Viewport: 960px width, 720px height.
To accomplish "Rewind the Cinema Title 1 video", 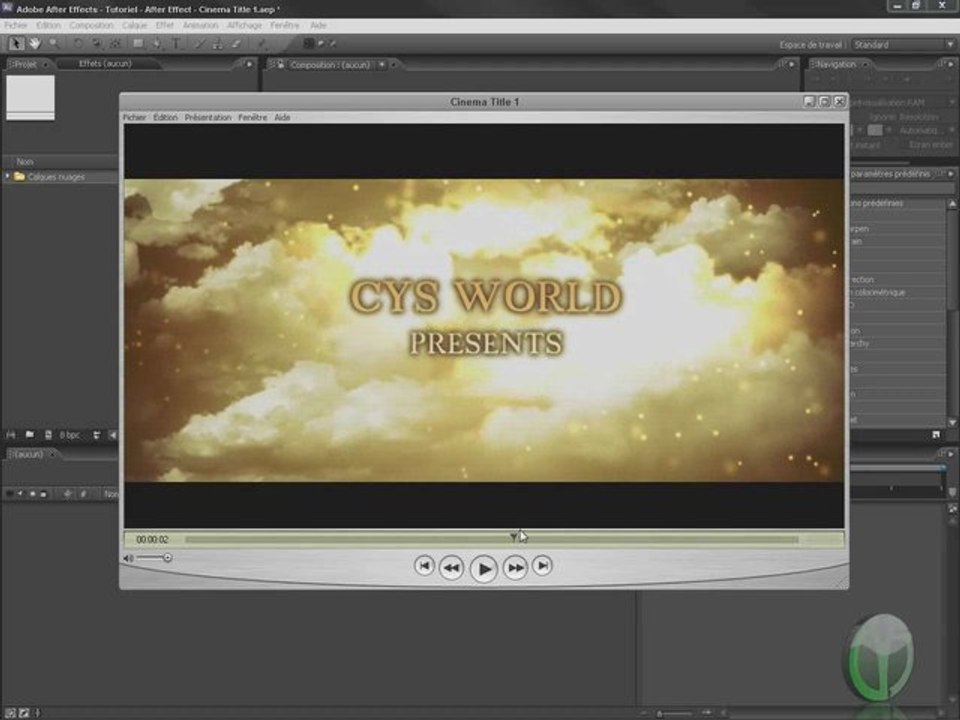I will tap(452, 568).
